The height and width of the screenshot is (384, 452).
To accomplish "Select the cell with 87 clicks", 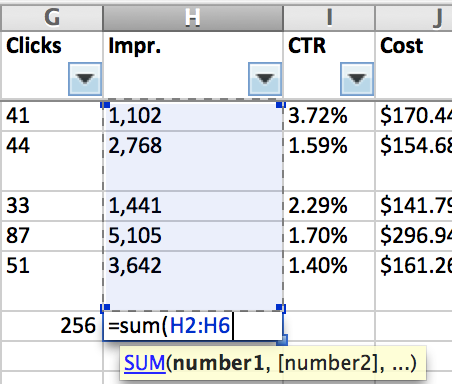I will tap(52, 236).
